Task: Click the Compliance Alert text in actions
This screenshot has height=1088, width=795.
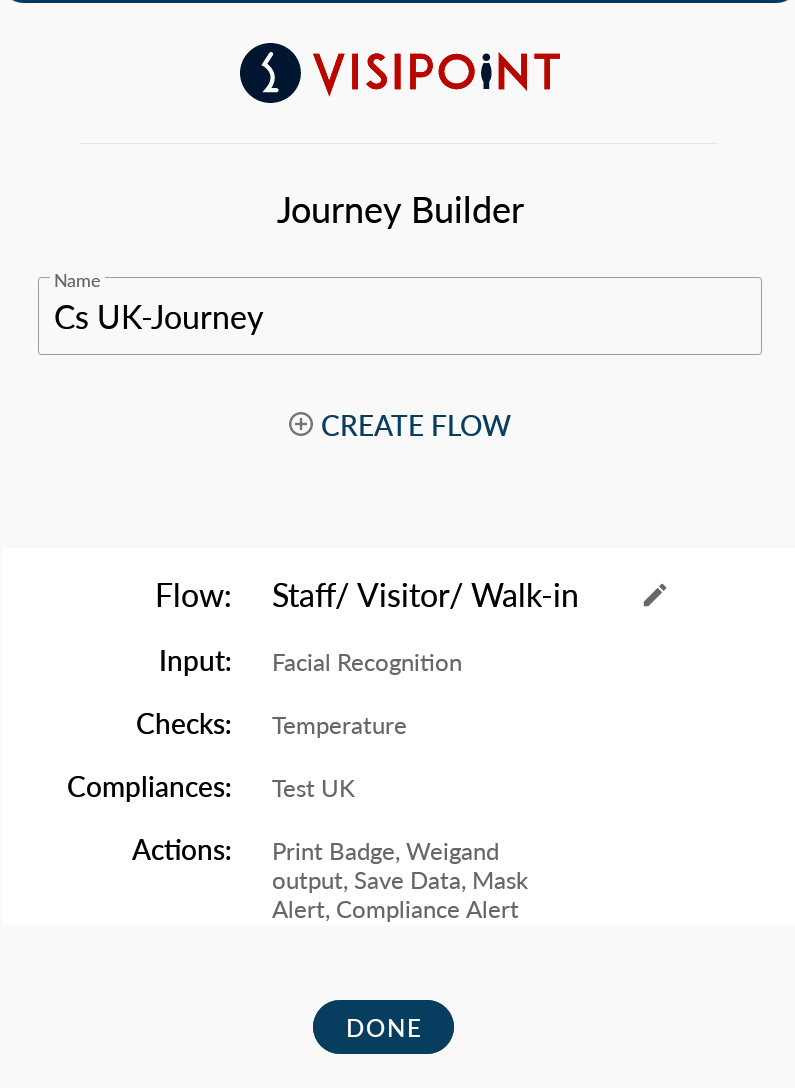Action: point(427,910)
